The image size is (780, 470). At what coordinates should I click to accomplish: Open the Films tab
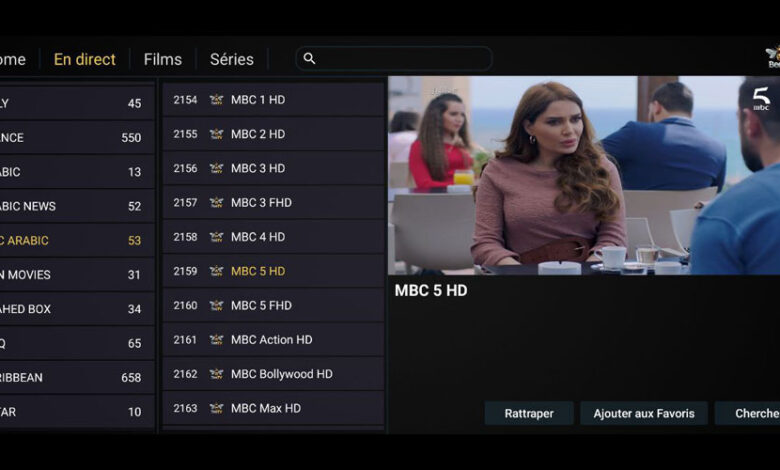pyautogui.click(x=163, y=59)
